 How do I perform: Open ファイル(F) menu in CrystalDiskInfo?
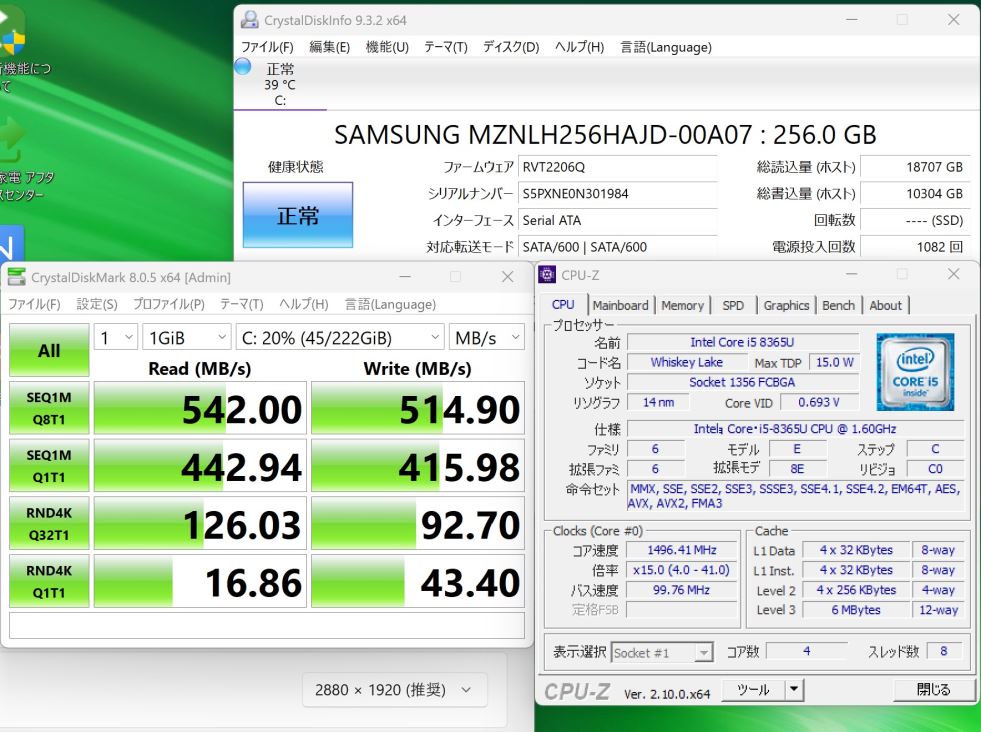(267, 47)
